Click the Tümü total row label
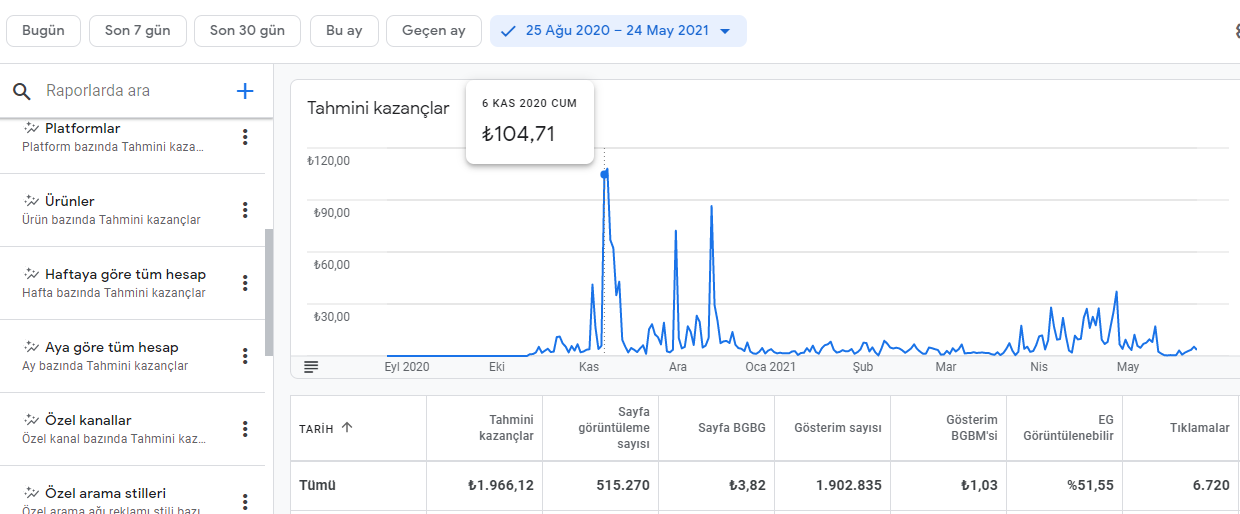This screenshot has width=1240, height=514. (317, 485)
